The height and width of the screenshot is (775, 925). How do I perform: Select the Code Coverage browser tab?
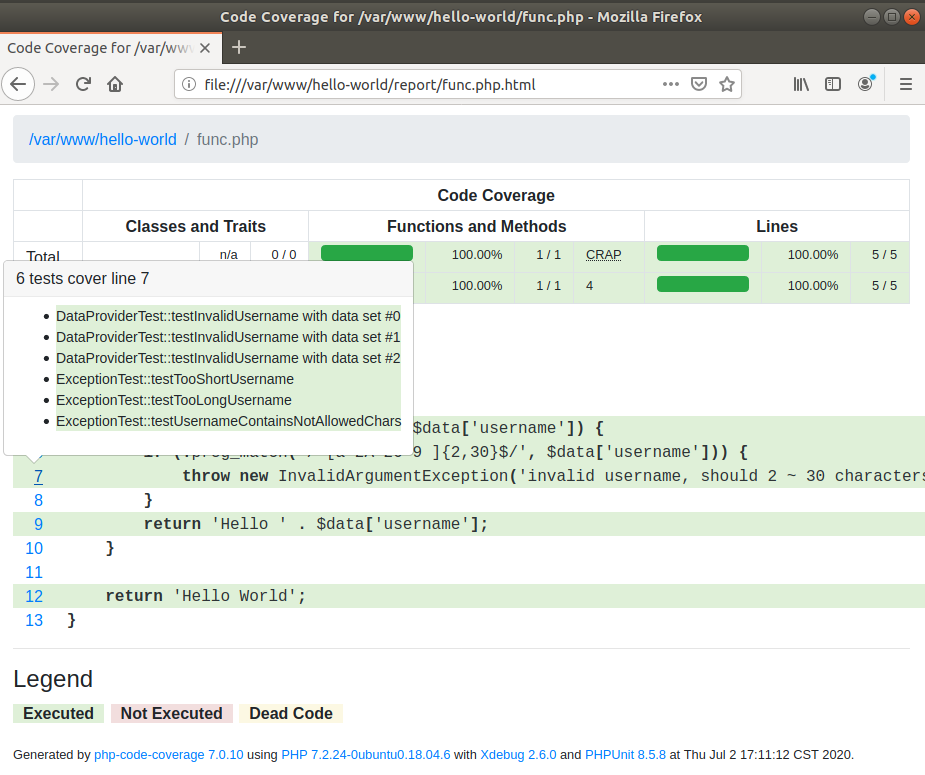pos(100,47)
